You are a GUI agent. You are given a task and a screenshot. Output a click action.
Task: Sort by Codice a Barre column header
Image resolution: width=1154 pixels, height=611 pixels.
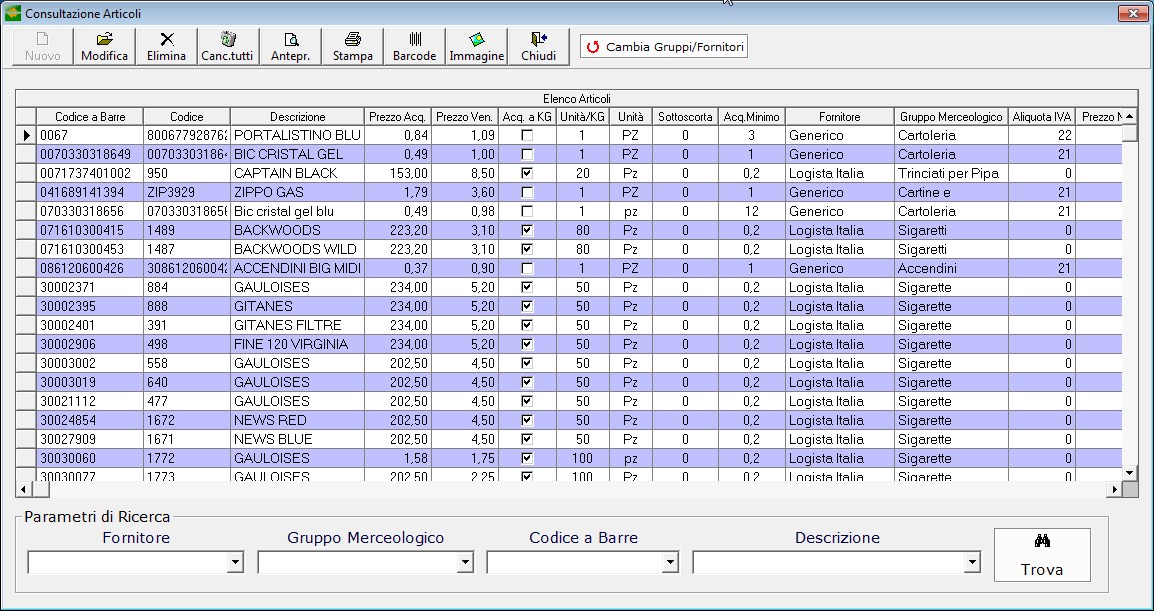pyautogui.click(x=90, y=116)
